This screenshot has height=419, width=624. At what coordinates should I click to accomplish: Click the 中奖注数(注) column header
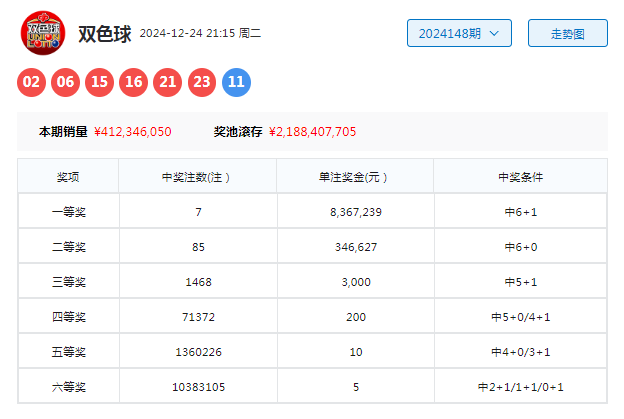pyautogui.click(x=196, y=177)
